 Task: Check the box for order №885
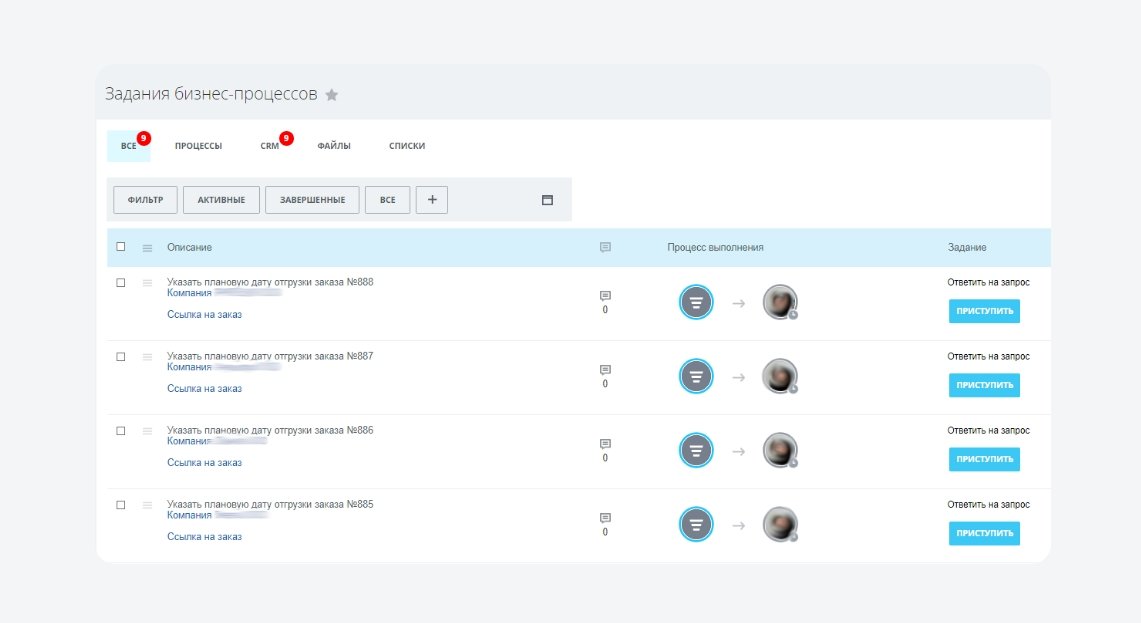tap(121, 505)
